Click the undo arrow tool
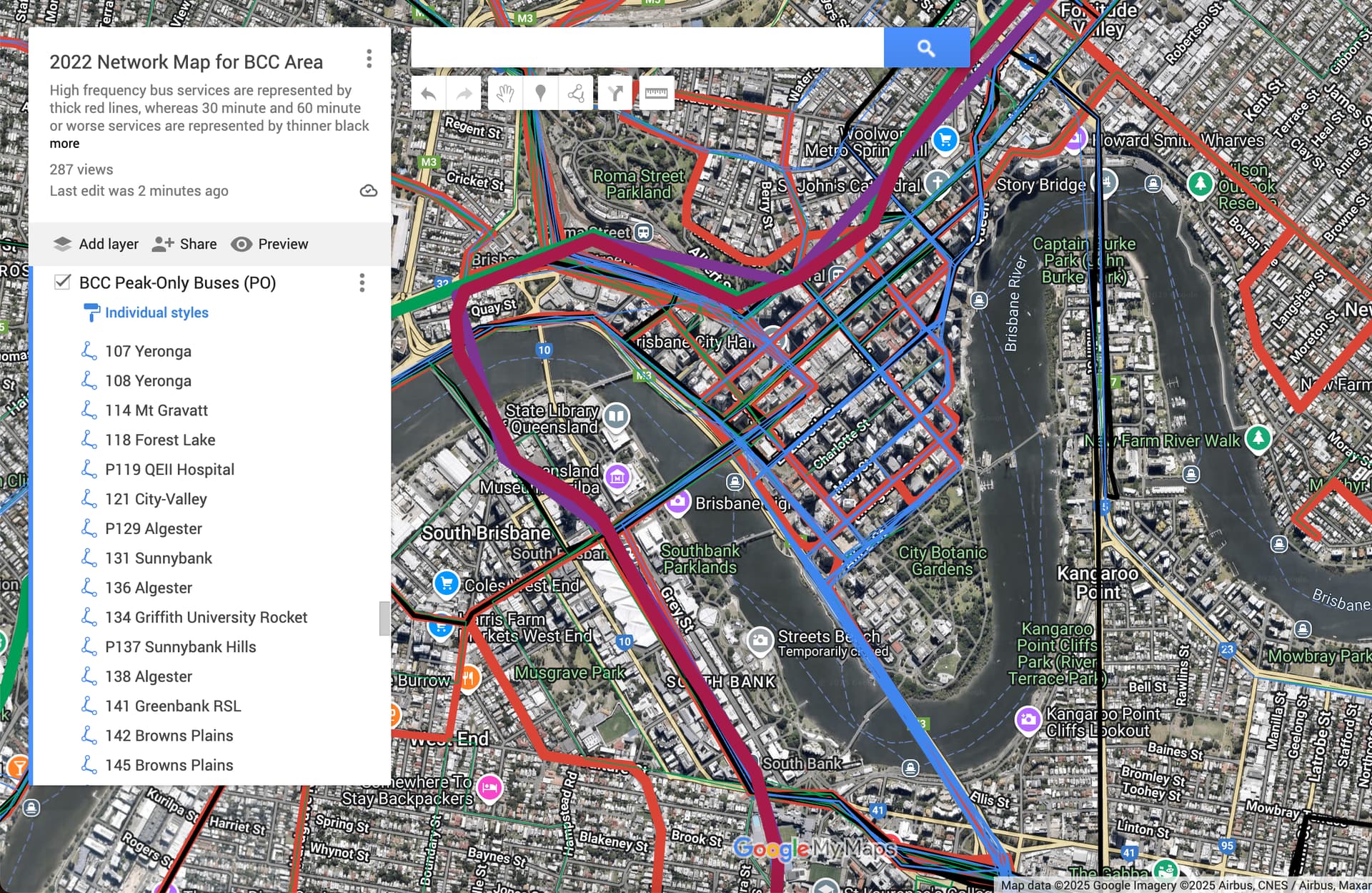The image size is (1372, 893). coord(429,94)
